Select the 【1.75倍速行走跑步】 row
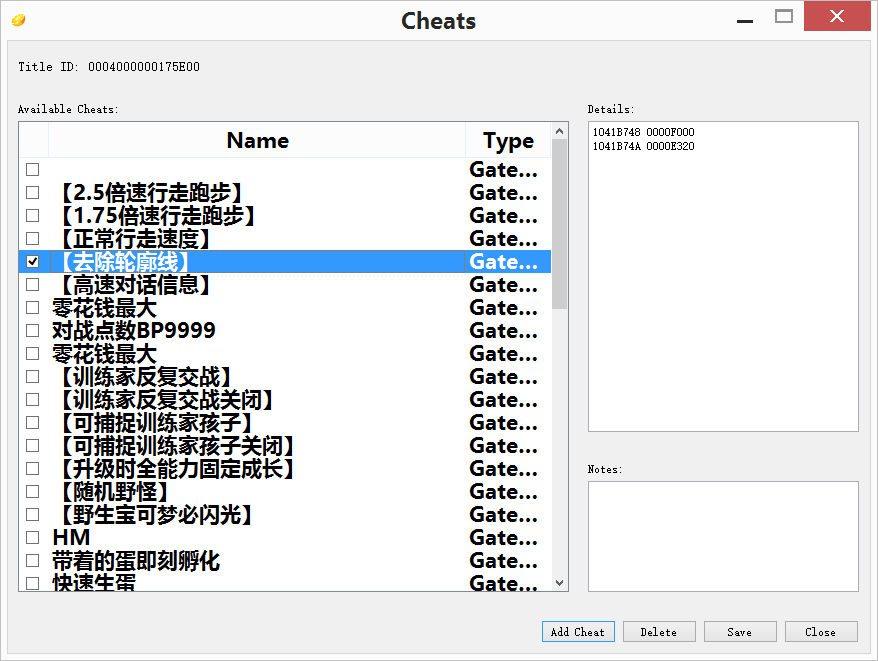This screenshot has width=878, height=661. [284, 215]
